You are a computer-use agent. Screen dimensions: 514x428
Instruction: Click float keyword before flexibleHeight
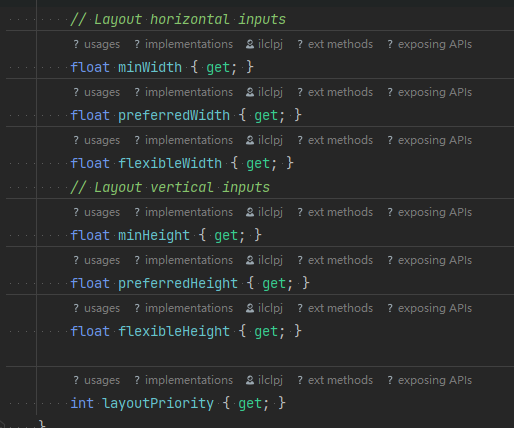pyautogui.click(x=90, y=331)
